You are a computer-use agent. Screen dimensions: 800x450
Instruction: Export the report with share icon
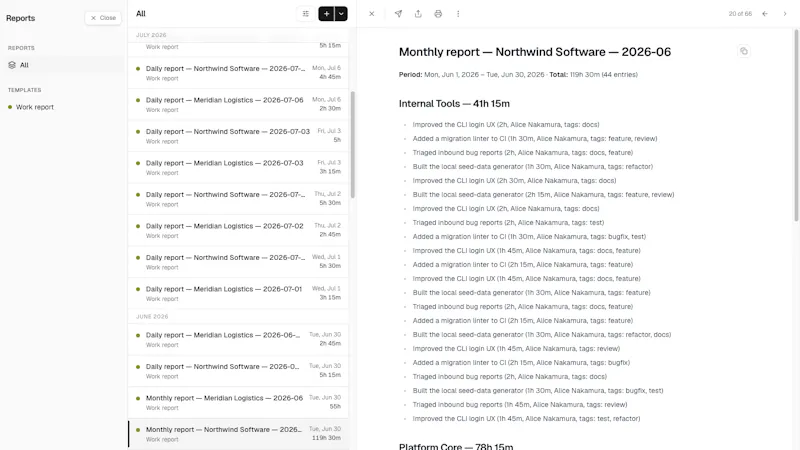click(418, 14)
